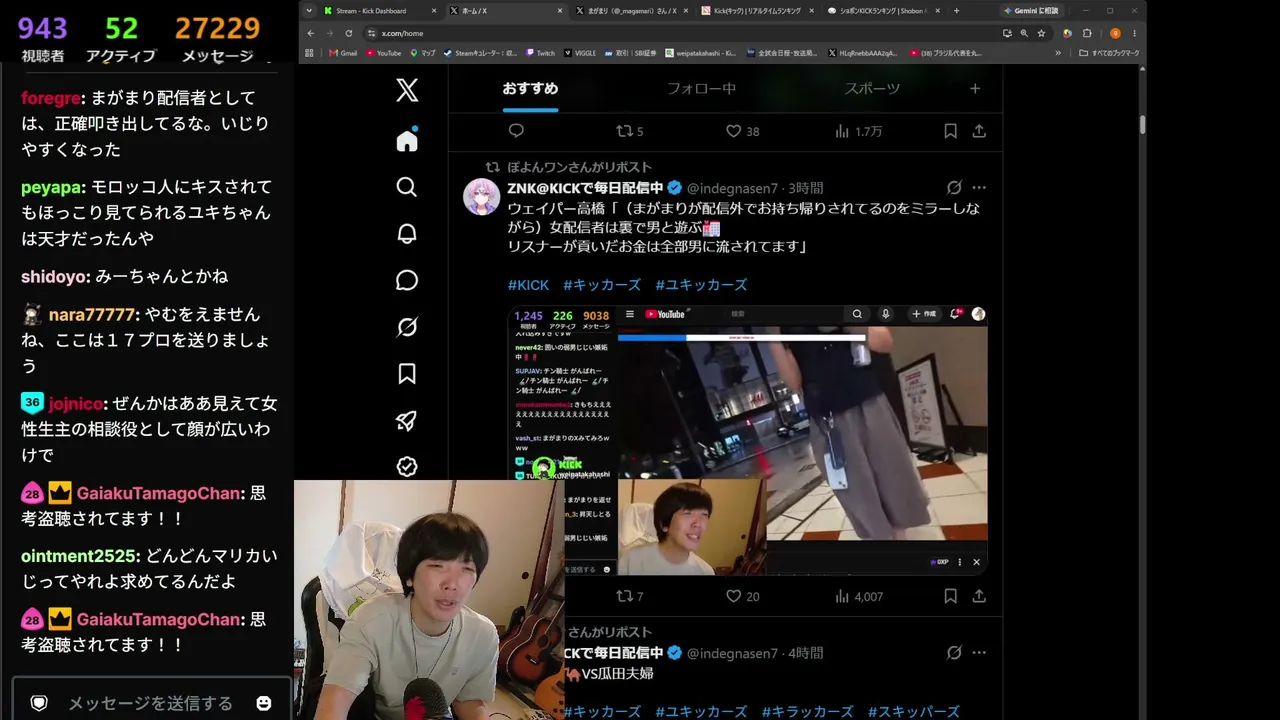Open the X logo home link

pyautogui.click(x=407, y=90)
